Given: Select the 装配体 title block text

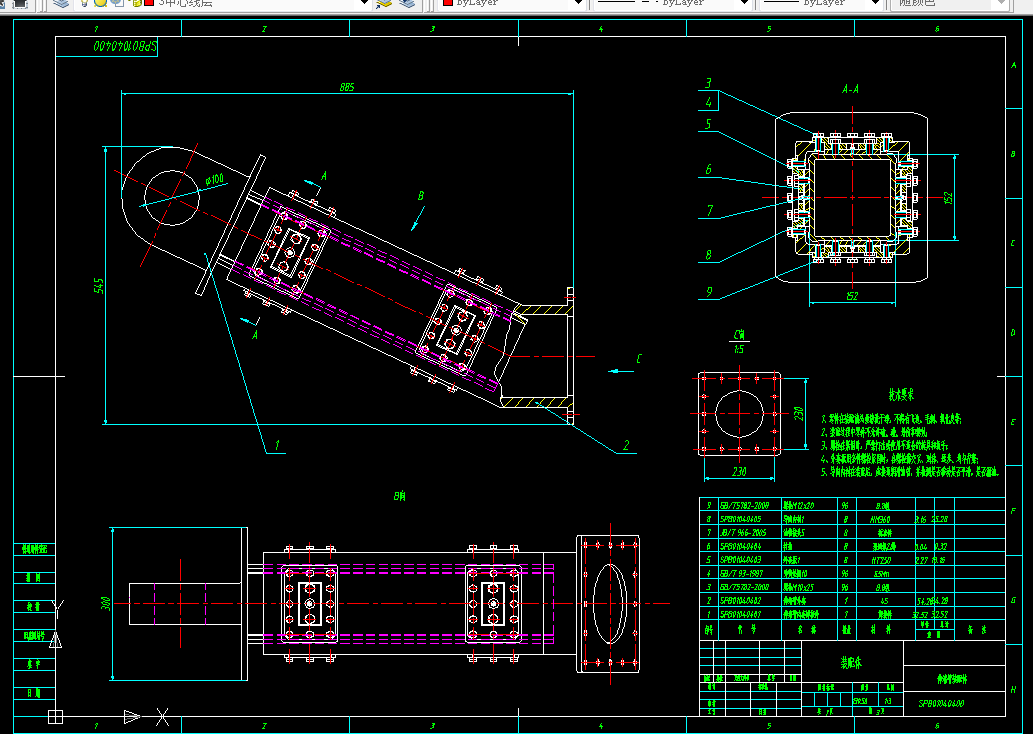Looking at the screenshot, I should click(852, 663).
